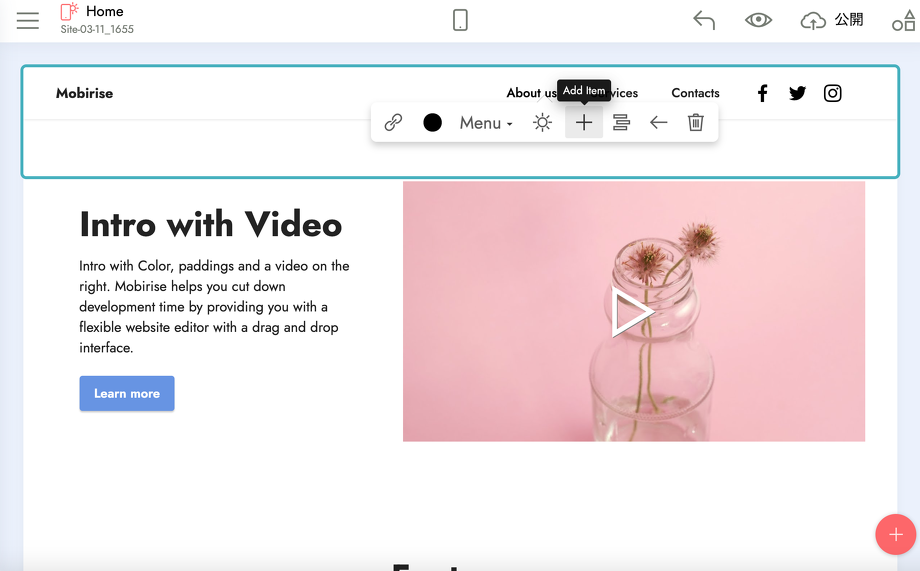
Task: Select the black color circle swatch
Action: pos(432,122)
